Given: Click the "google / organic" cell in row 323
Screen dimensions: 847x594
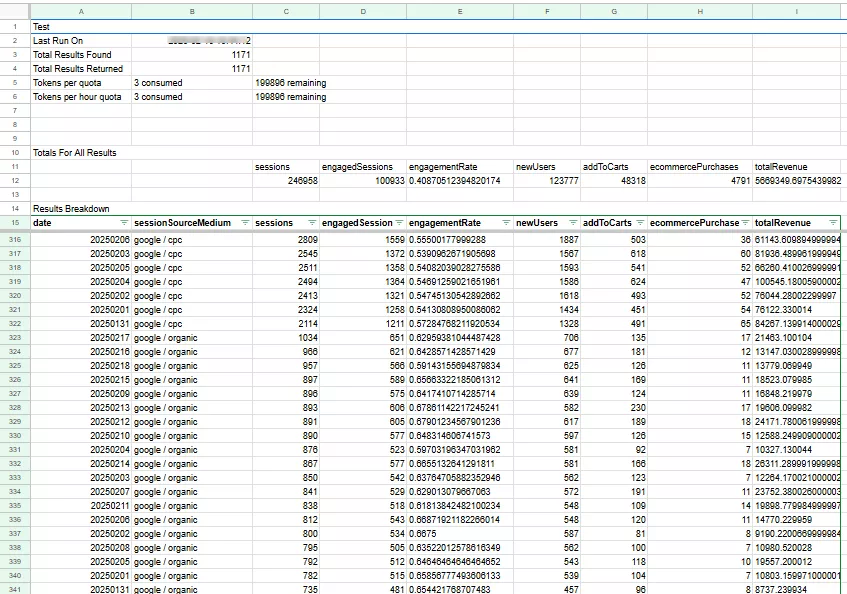Looking at the screenshot, I should 192,338.
